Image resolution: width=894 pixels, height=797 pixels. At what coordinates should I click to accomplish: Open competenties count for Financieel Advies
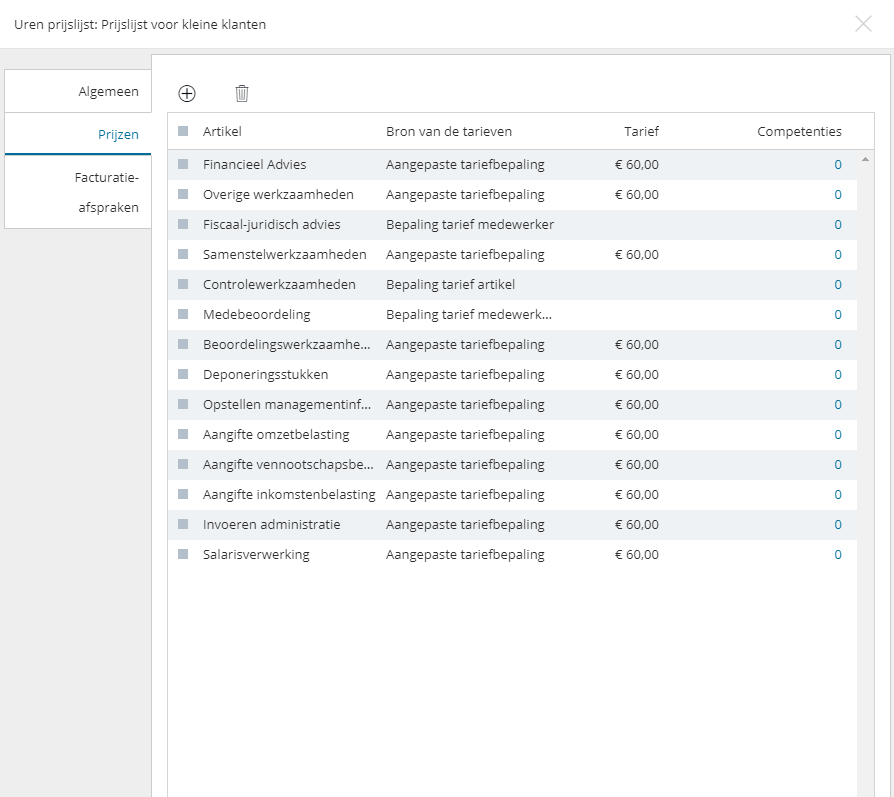pyautogui.click(x=838, y=164)
